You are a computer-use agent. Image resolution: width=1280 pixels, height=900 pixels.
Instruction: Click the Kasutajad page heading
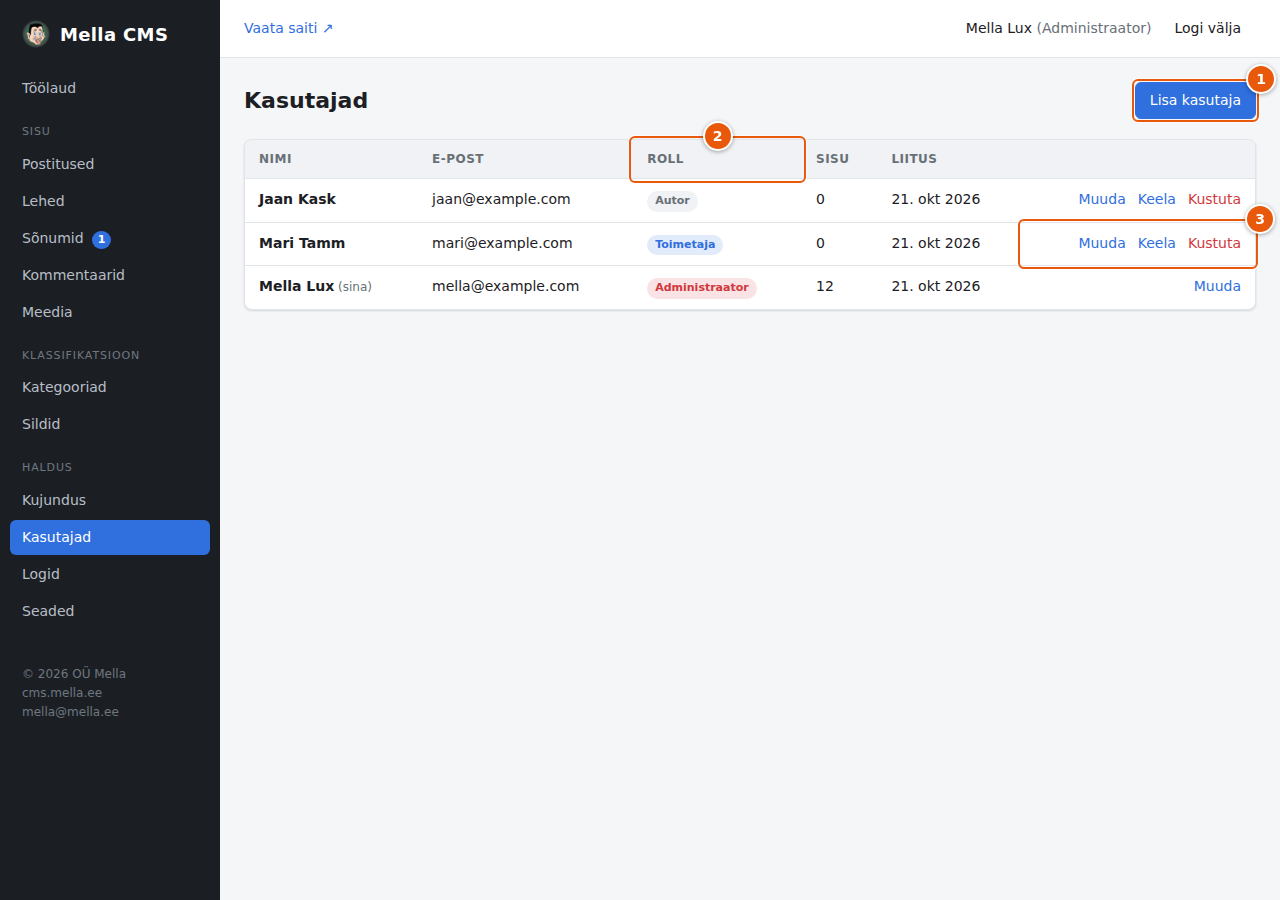(x=306, y=100)
